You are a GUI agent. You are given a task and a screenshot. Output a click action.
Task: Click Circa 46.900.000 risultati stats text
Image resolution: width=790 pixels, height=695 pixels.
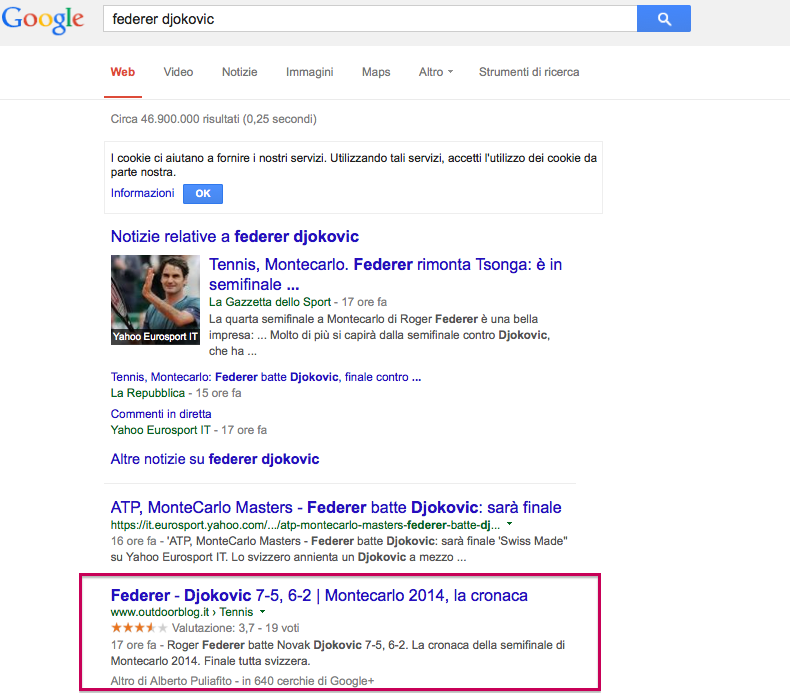[214, 119]
